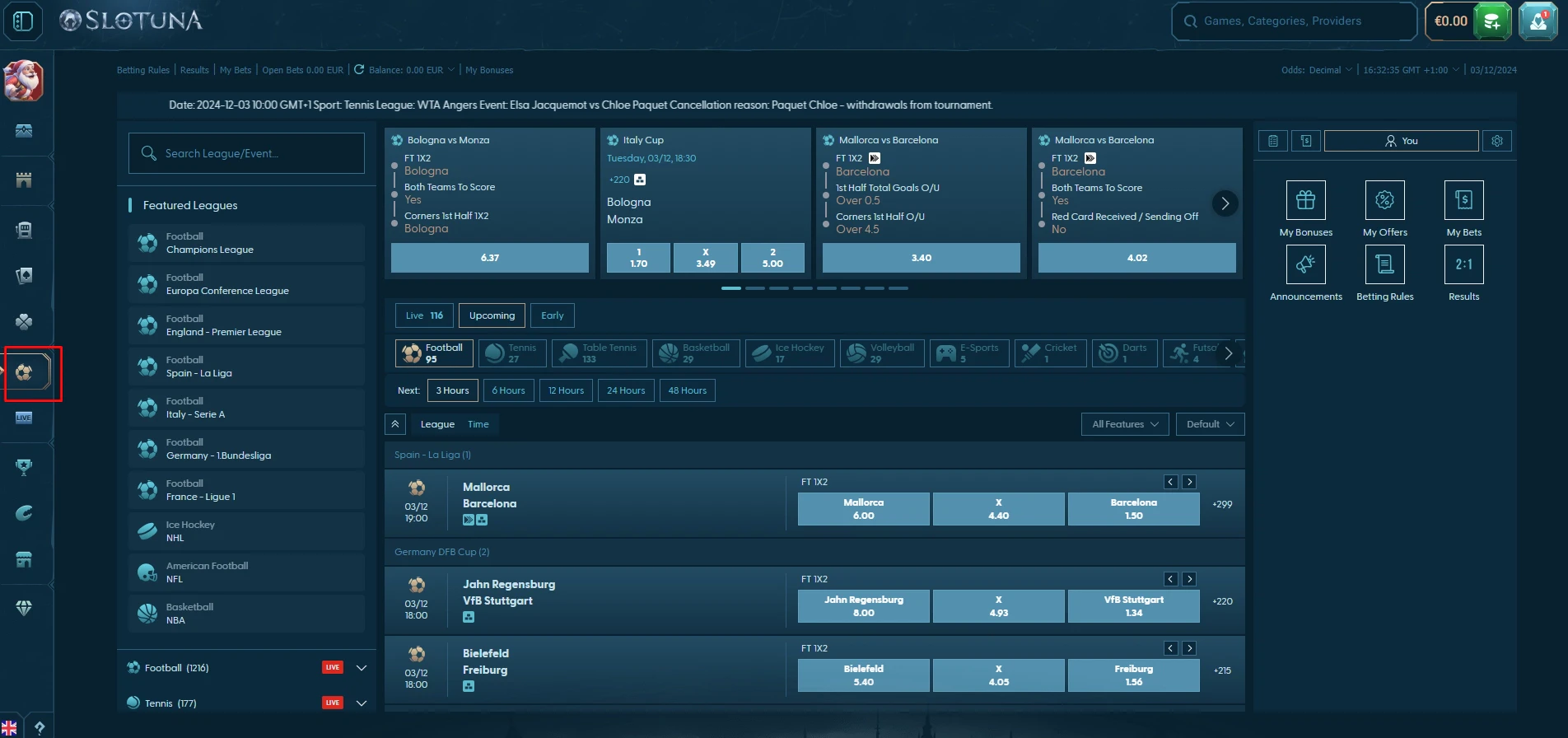This screenshot has width=1568, height=738.
Task: Open the Odds Decimal format dropdown
Action: [x=1316, y=70]
